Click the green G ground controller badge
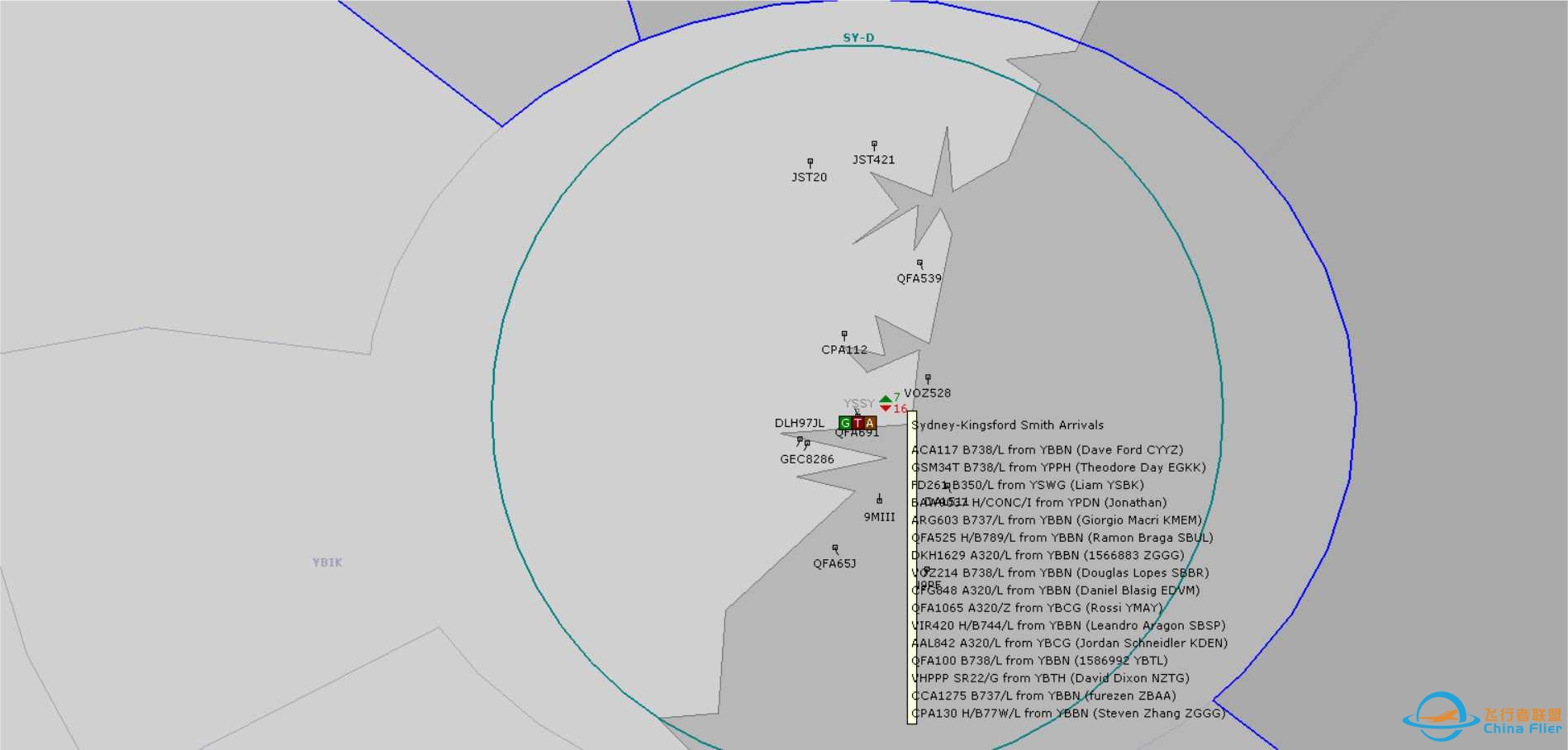Image resolution: width=1568 pixels, height=750 pixels. 844,423
